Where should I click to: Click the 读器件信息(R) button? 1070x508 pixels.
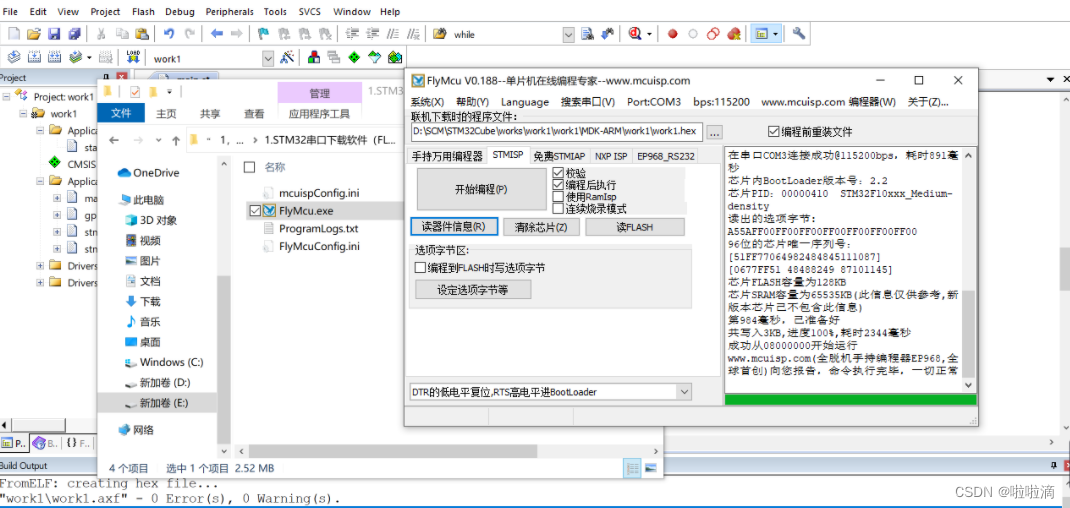[x=454, y=227]
